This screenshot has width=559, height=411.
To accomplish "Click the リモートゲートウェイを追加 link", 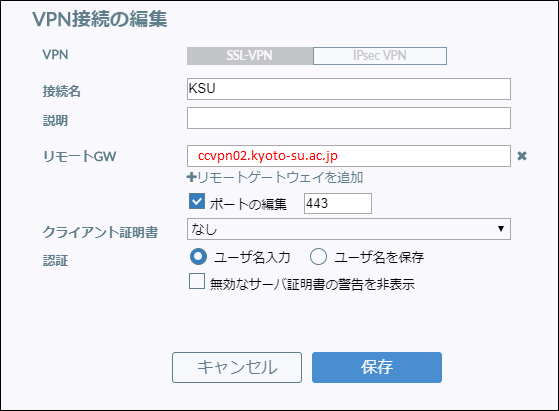I will pyautogui.click(x=275, y=177).
